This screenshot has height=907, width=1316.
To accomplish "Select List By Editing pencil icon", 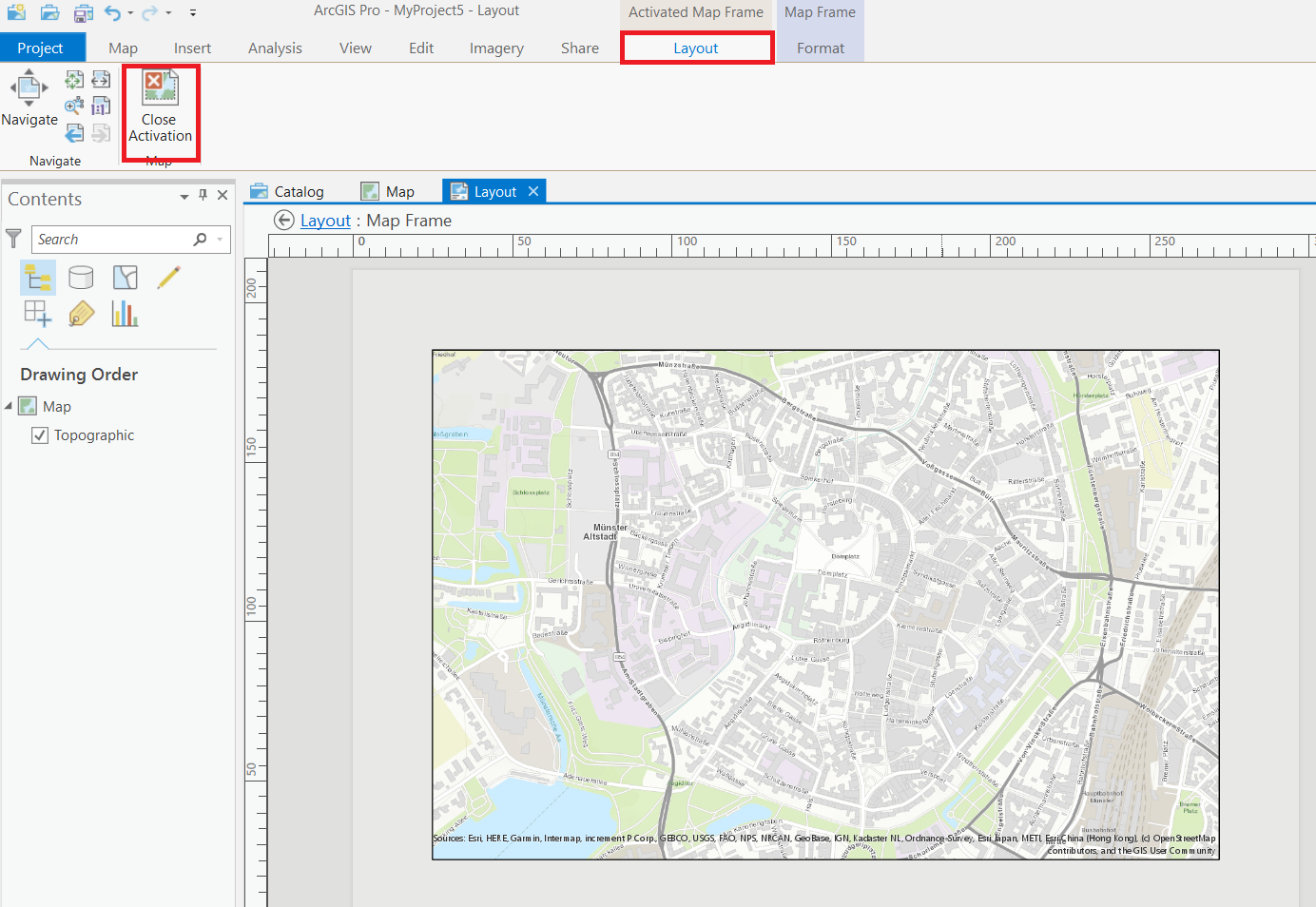I will click(169, 277).
